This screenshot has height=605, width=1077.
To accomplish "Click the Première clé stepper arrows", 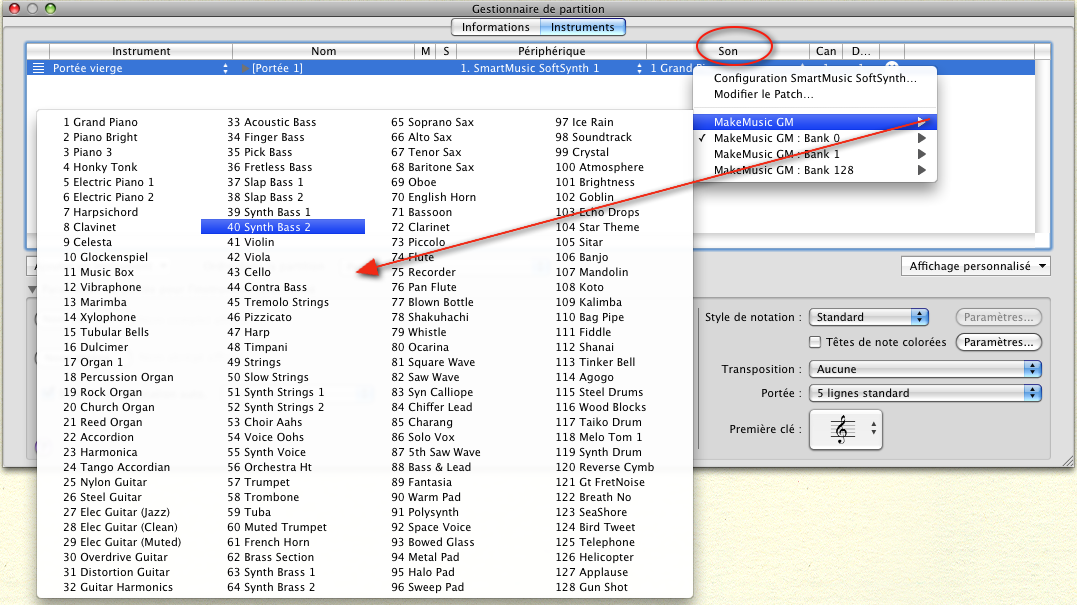I will pos(875,429).
